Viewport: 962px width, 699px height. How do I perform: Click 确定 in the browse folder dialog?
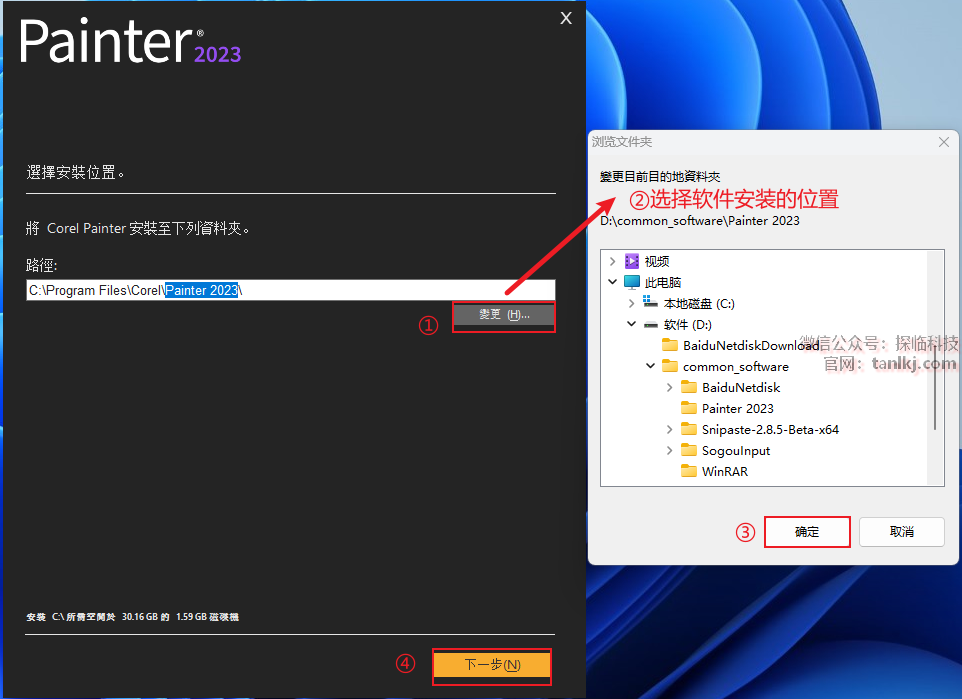[x=807, y=531]
